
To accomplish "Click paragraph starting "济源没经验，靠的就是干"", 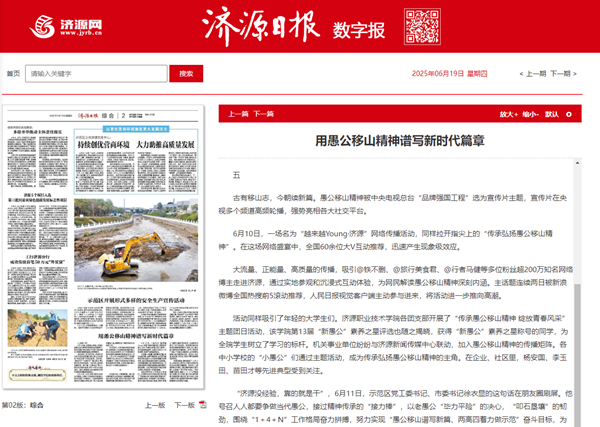I will click(396, 406).
